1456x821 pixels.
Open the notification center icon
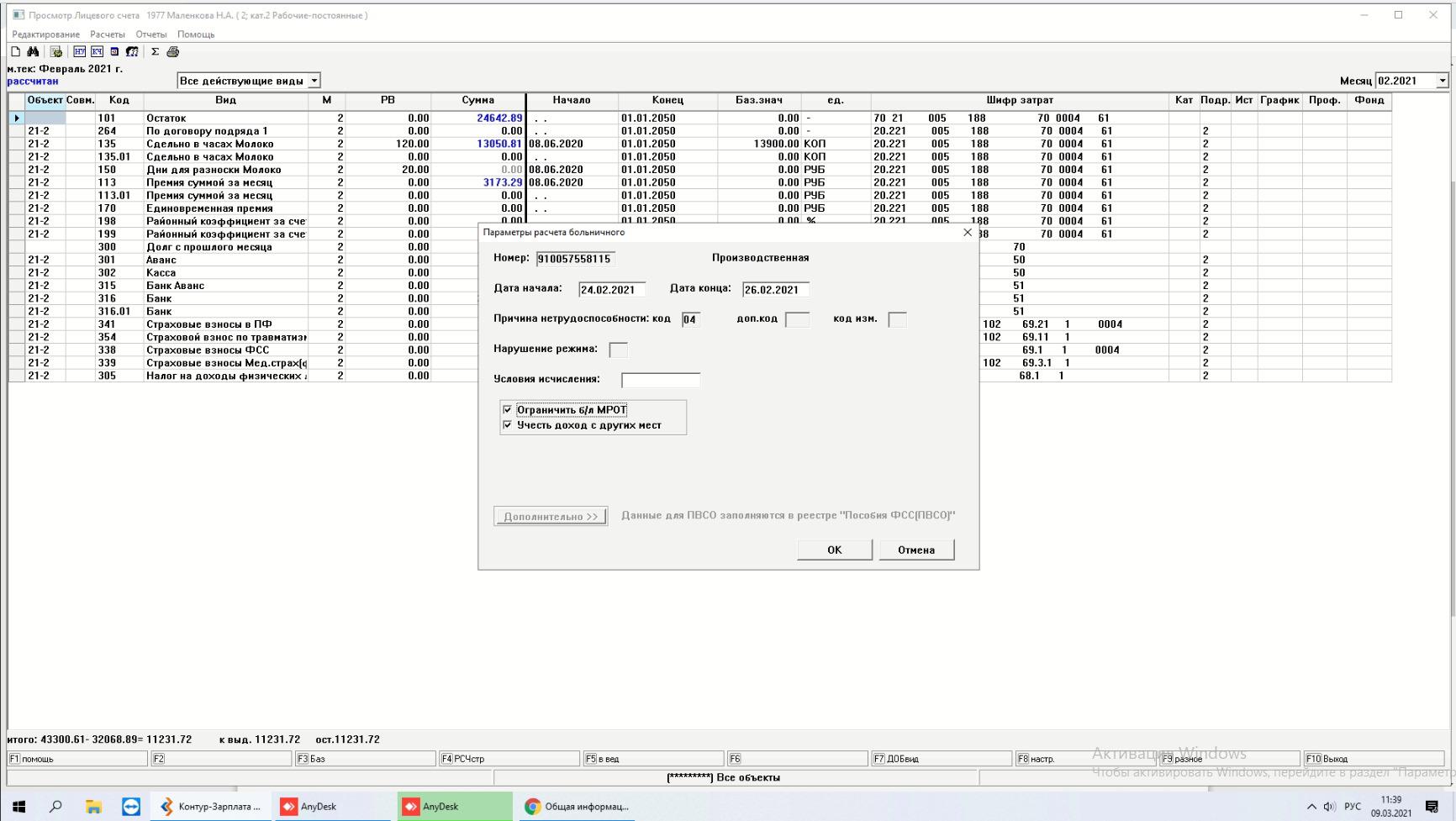click(x=1432, y=807)
